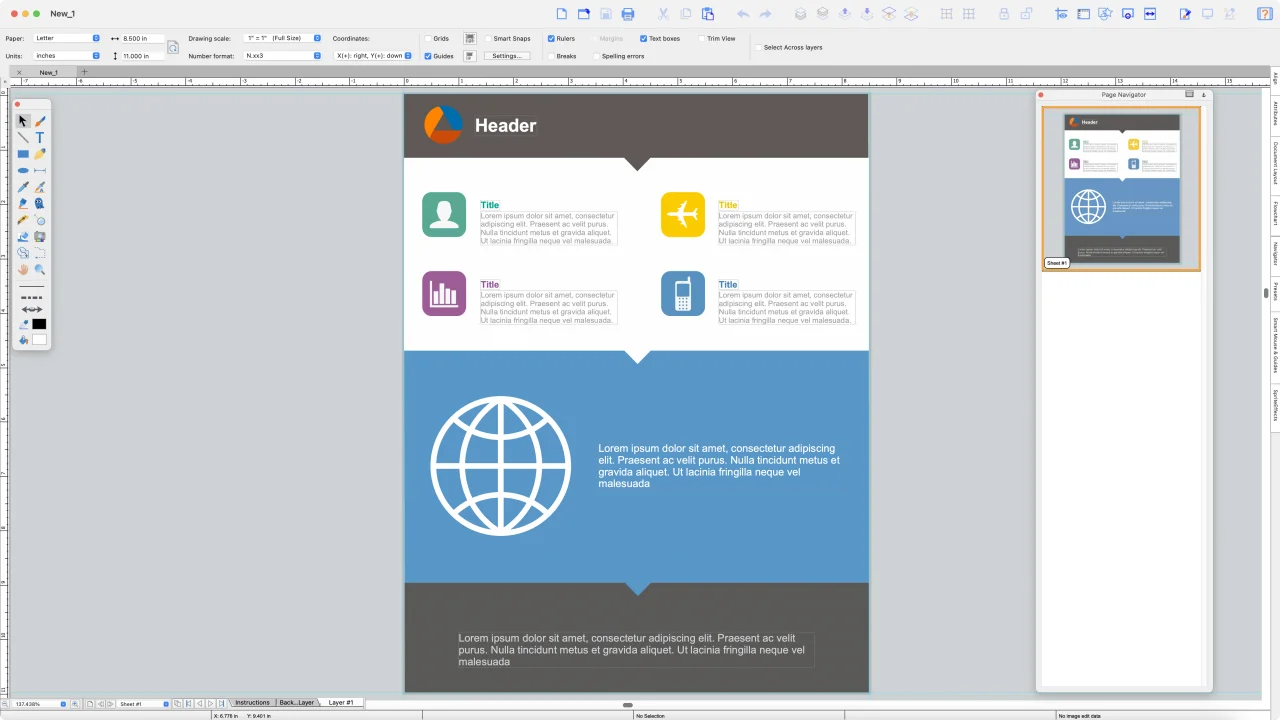The height and width of the screenshot is (720, 1280).
Task: Open the Help question mark icon
Action: pos(1264,14)
